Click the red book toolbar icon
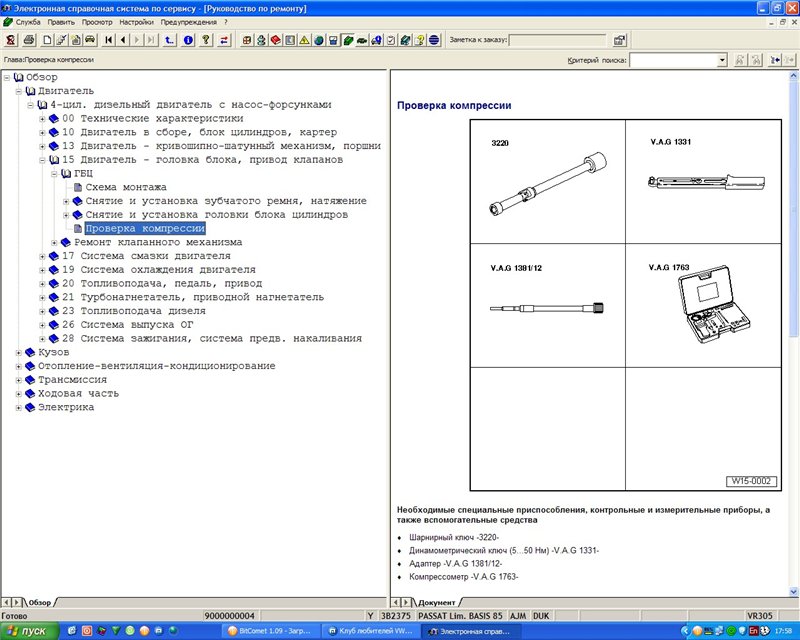This screenshot has width=800, height=640. click(276, 40)
